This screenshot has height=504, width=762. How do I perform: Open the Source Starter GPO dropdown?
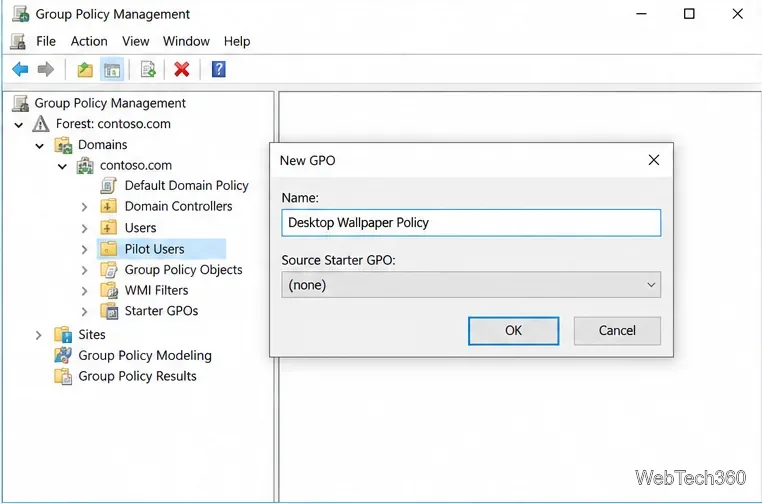tap(471, 285)
